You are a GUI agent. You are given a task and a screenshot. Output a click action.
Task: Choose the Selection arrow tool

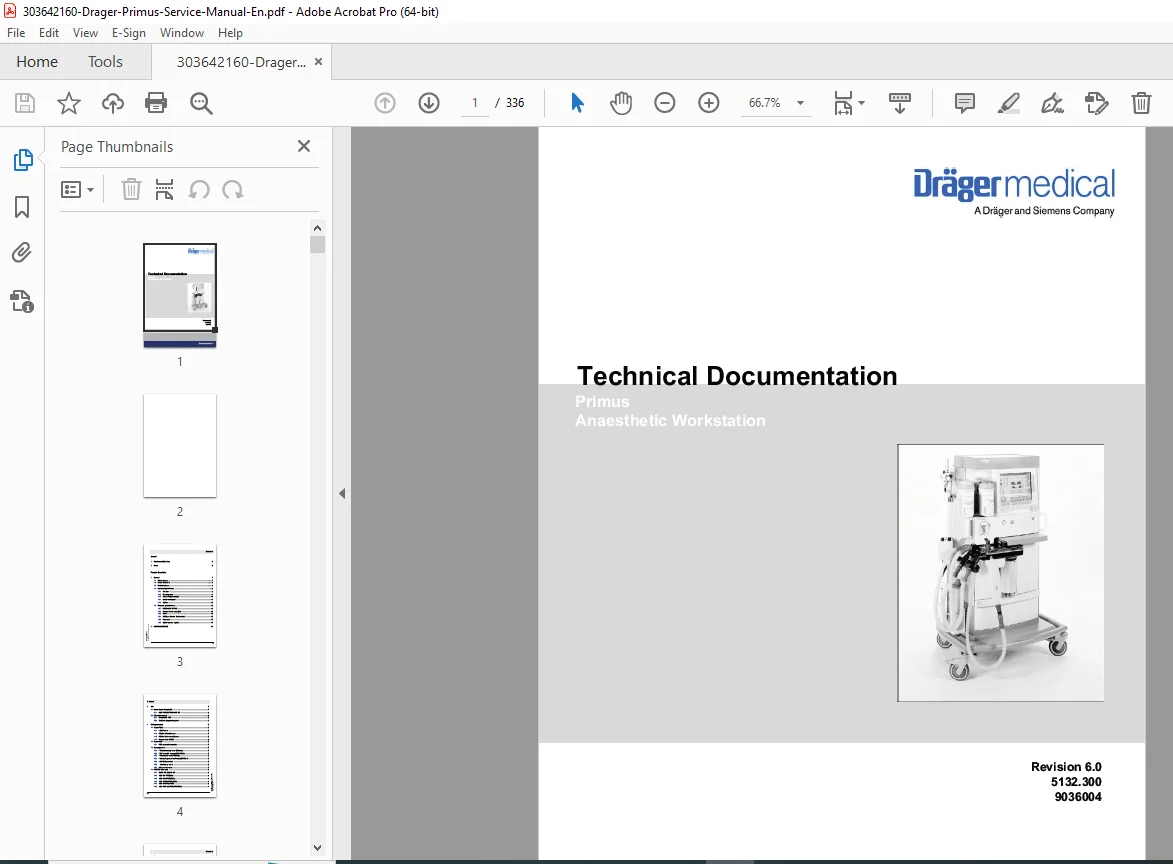point(577,102)
